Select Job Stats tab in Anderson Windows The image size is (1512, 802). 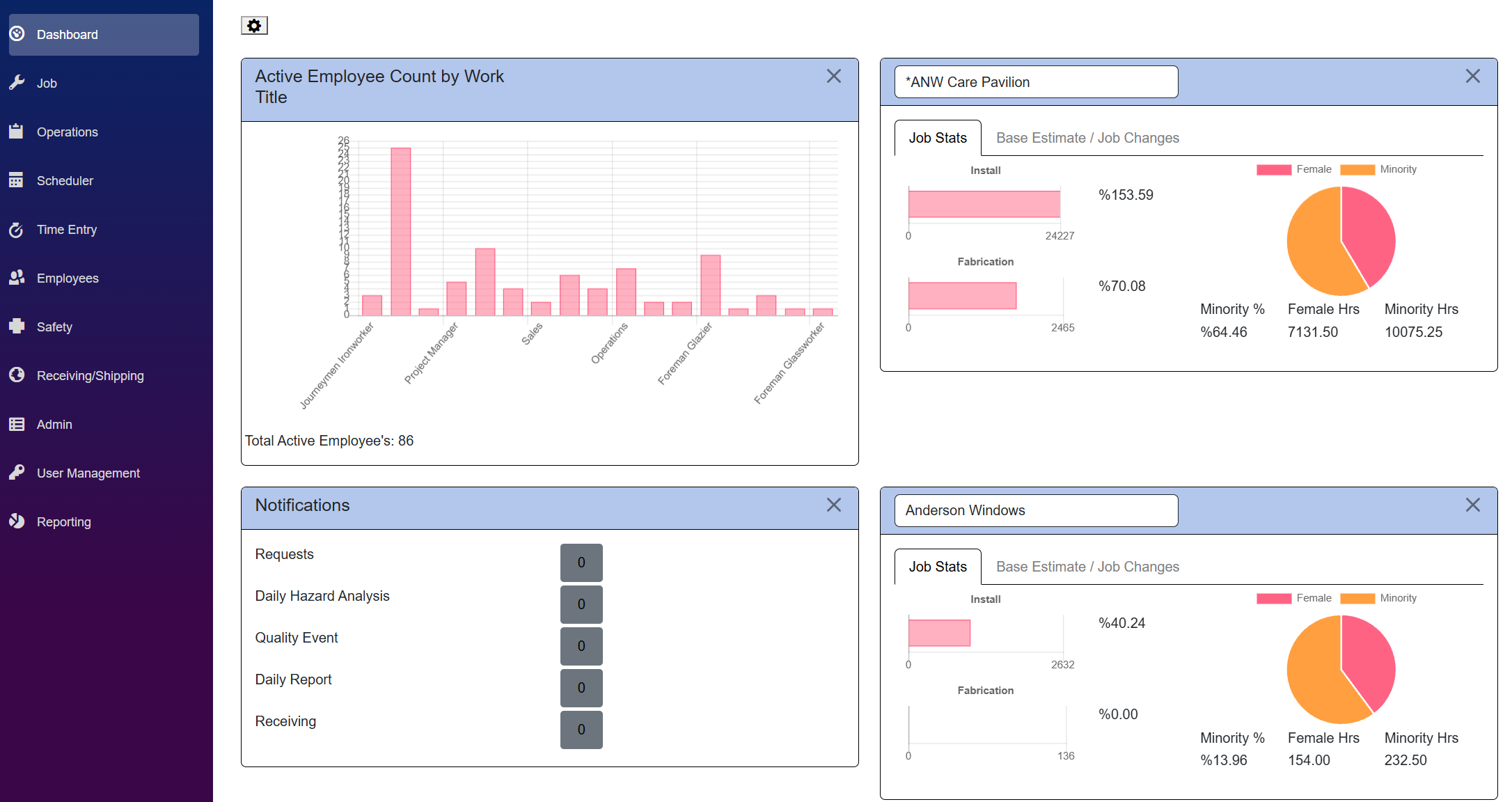point(938,567)
